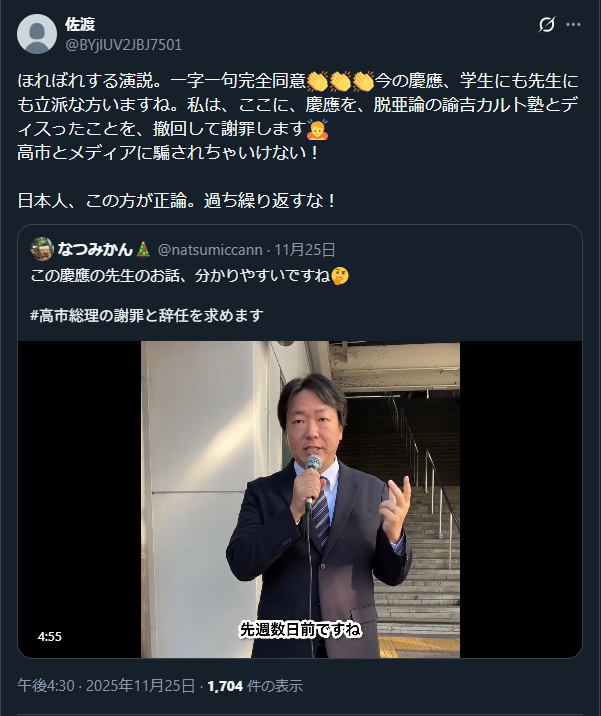Open the quoted post's 11月25日 date

pos(305,250)
